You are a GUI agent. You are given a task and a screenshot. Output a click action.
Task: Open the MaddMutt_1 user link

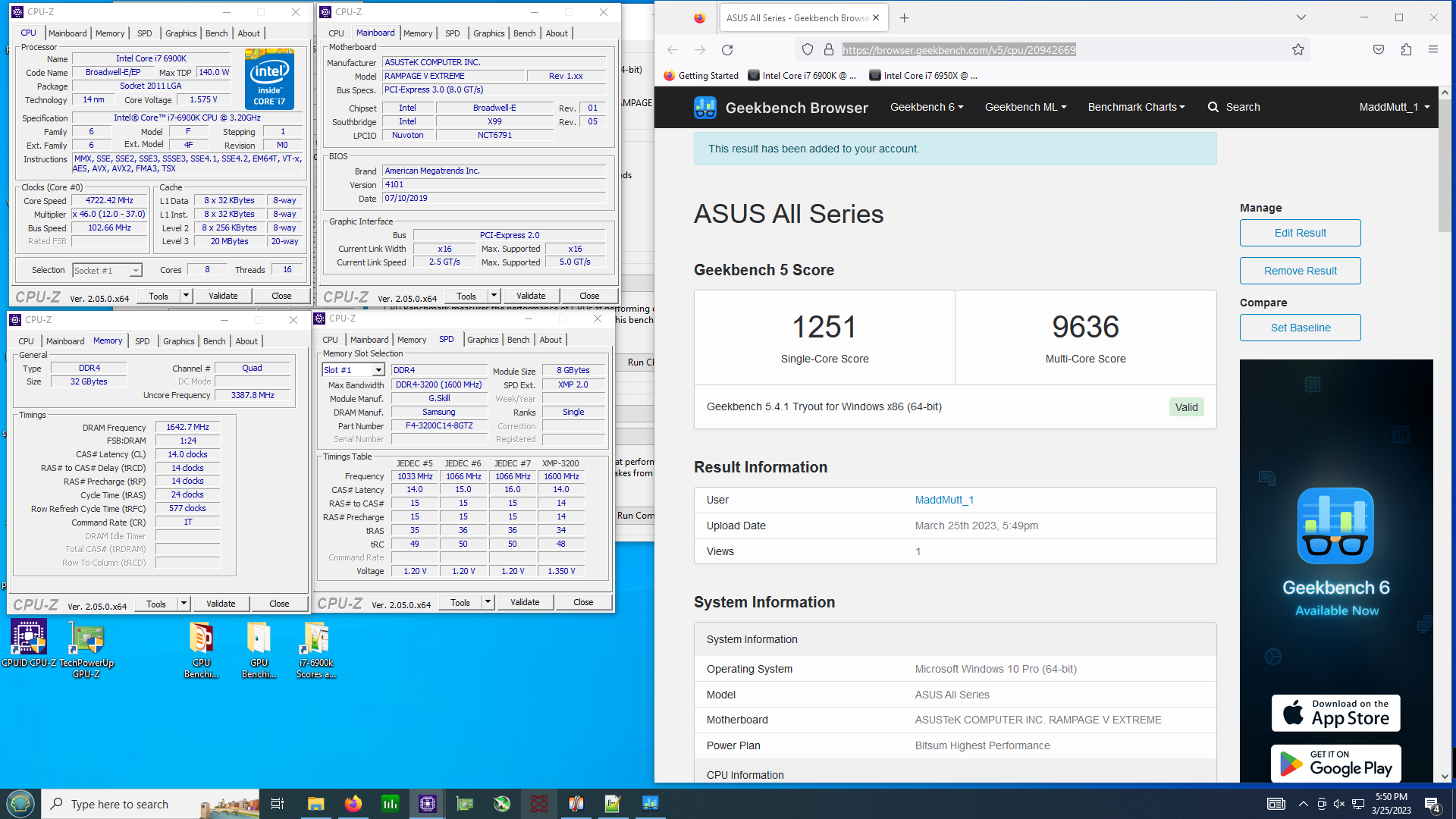pos(944,500)
